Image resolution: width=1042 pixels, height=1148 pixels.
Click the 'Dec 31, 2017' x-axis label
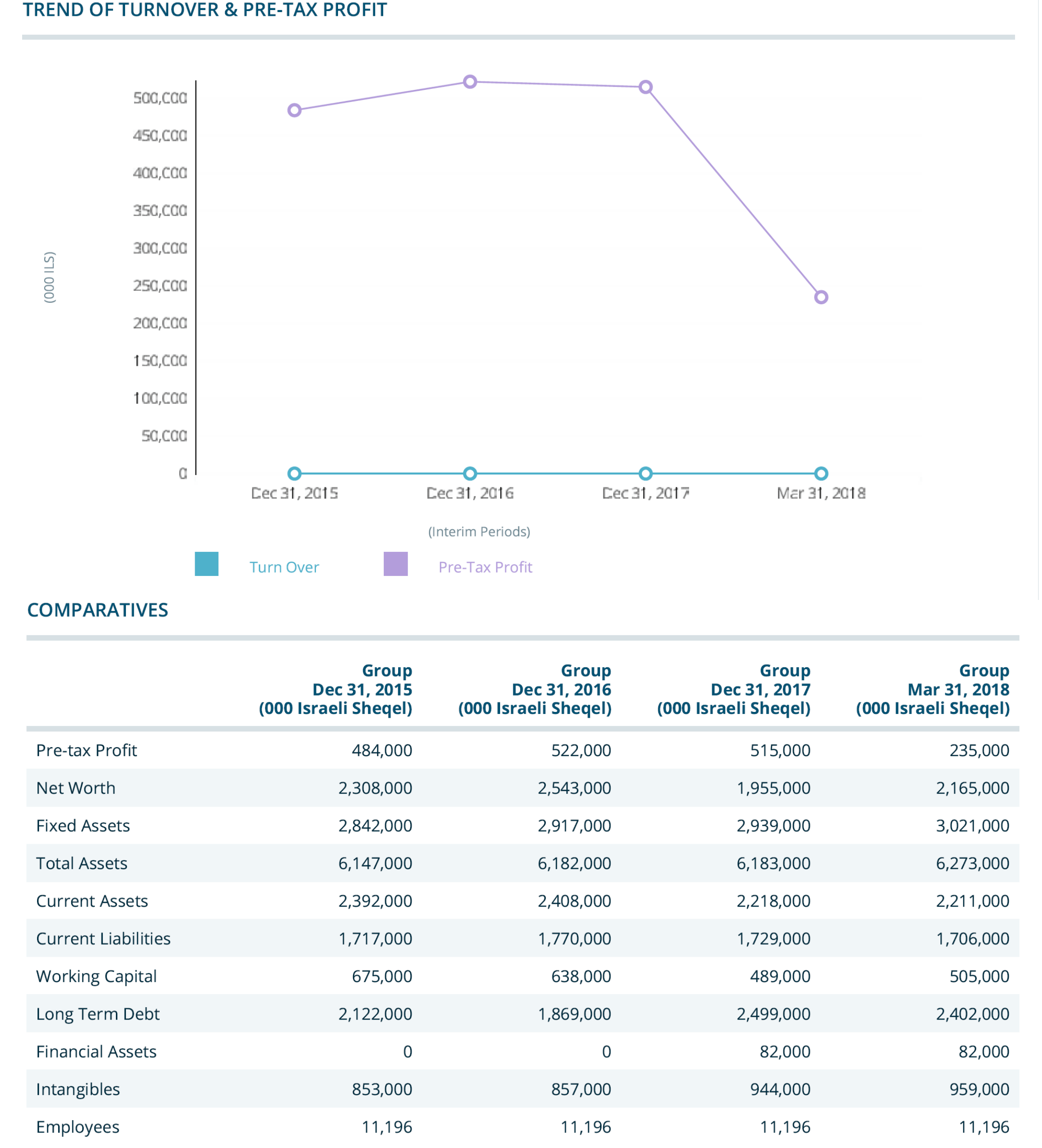tap(645, 494)
